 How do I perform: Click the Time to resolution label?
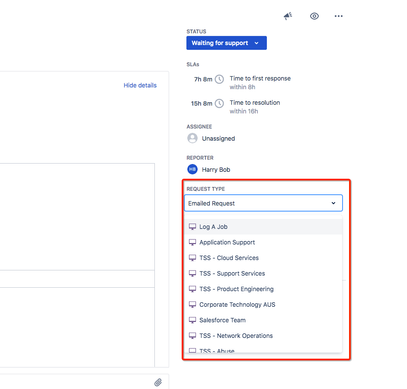pyautogui.click(x=255, y=103)
